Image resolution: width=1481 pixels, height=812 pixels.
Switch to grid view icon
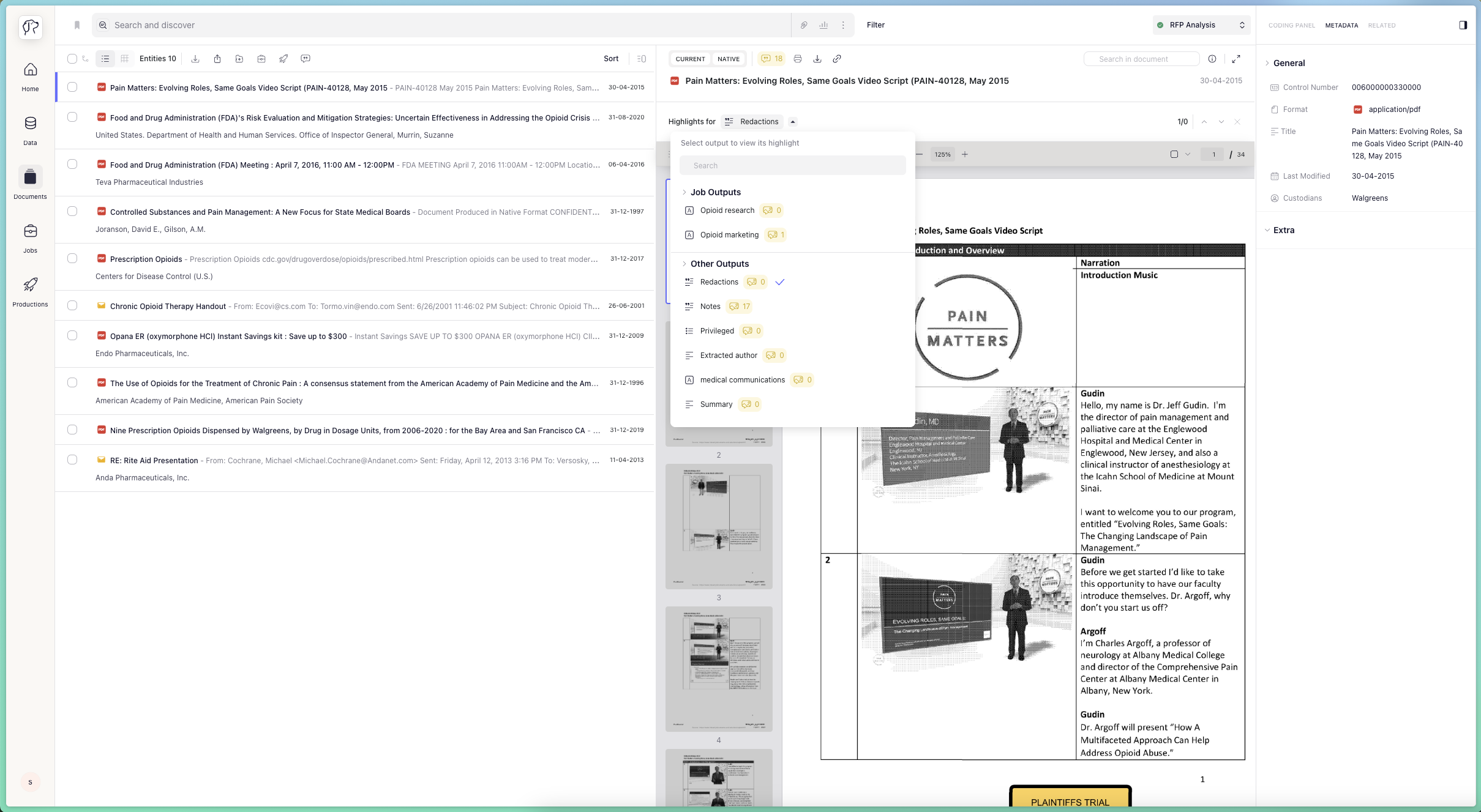click(124, 59)
